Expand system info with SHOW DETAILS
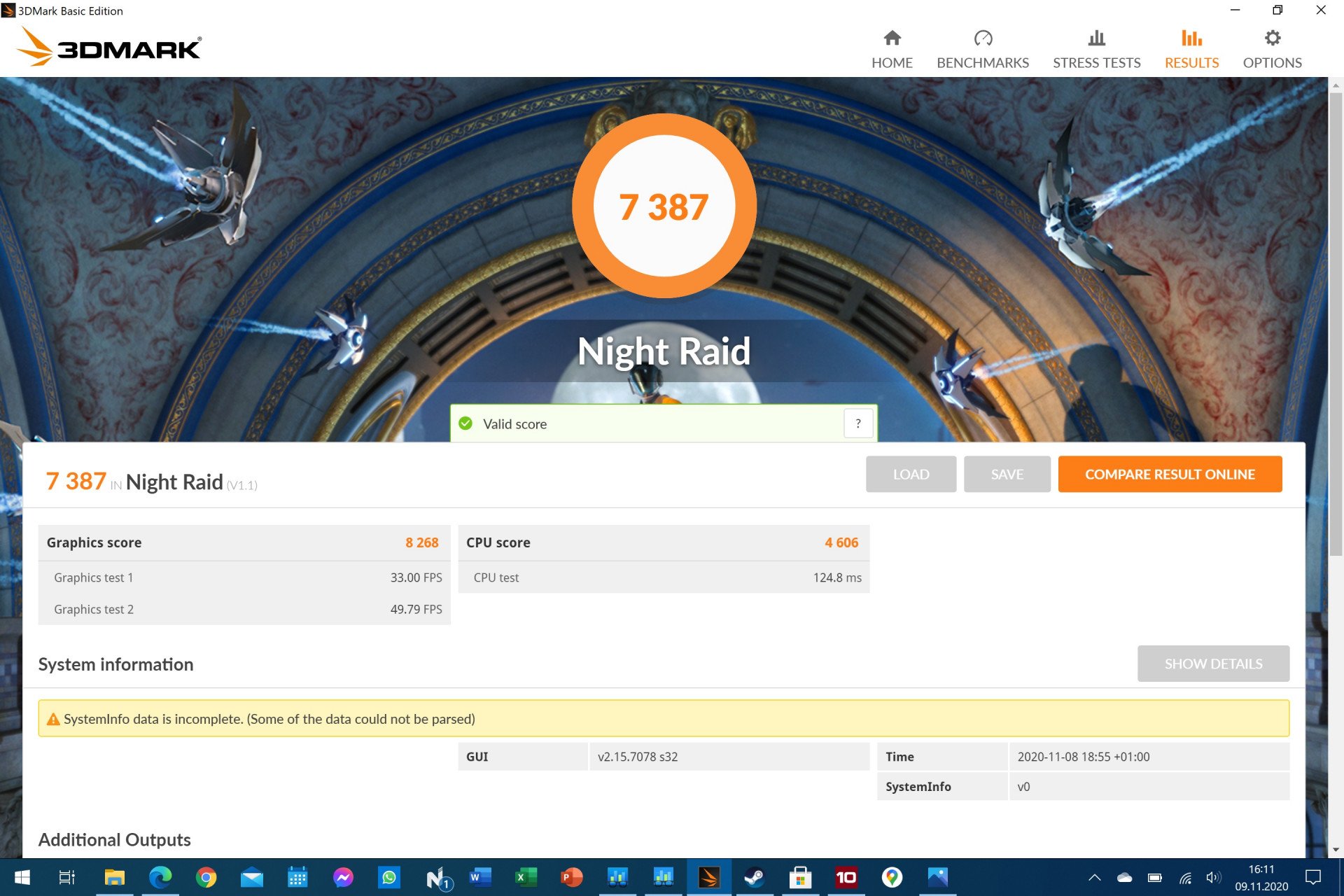The height and width of the screenshot is (896, 1344). [x=1213, y=664]
